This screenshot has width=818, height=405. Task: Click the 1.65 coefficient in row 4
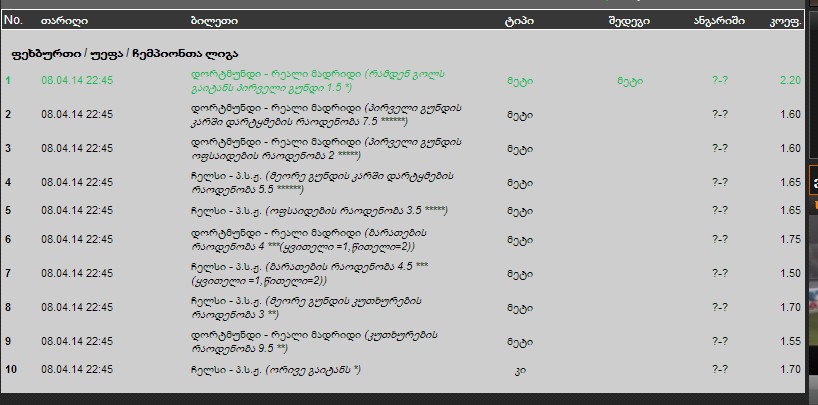point(790,182)
